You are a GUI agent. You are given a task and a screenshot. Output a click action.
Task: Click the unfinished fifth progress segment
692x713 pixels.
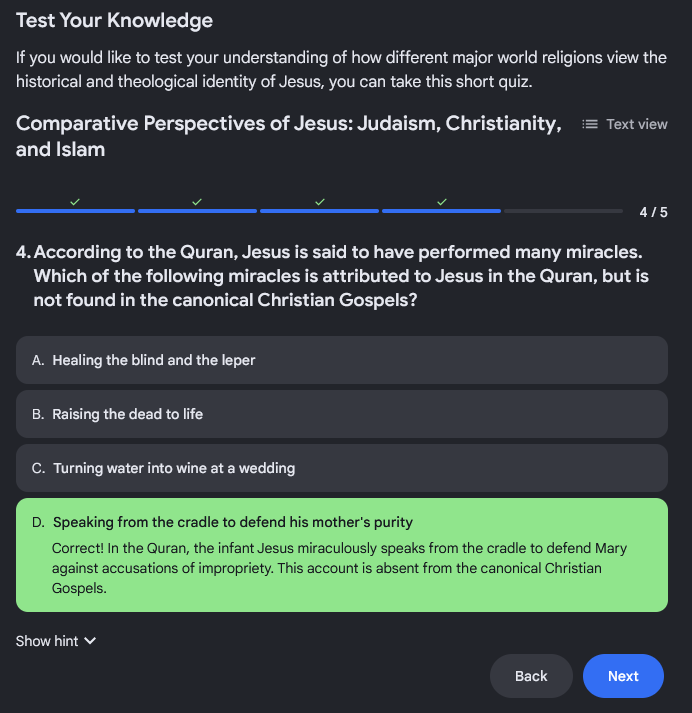click(563, 211)
